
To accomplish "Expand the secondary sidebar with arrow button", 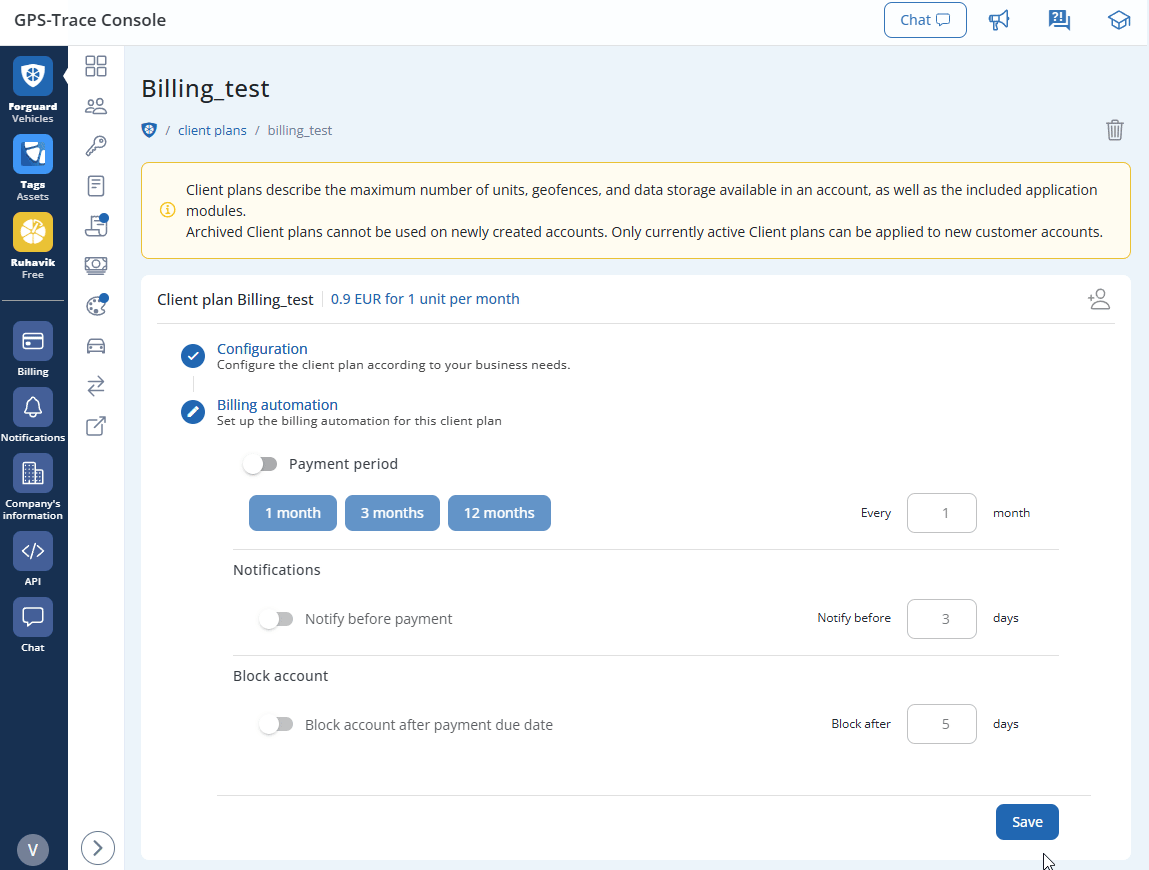I will 97,848.
